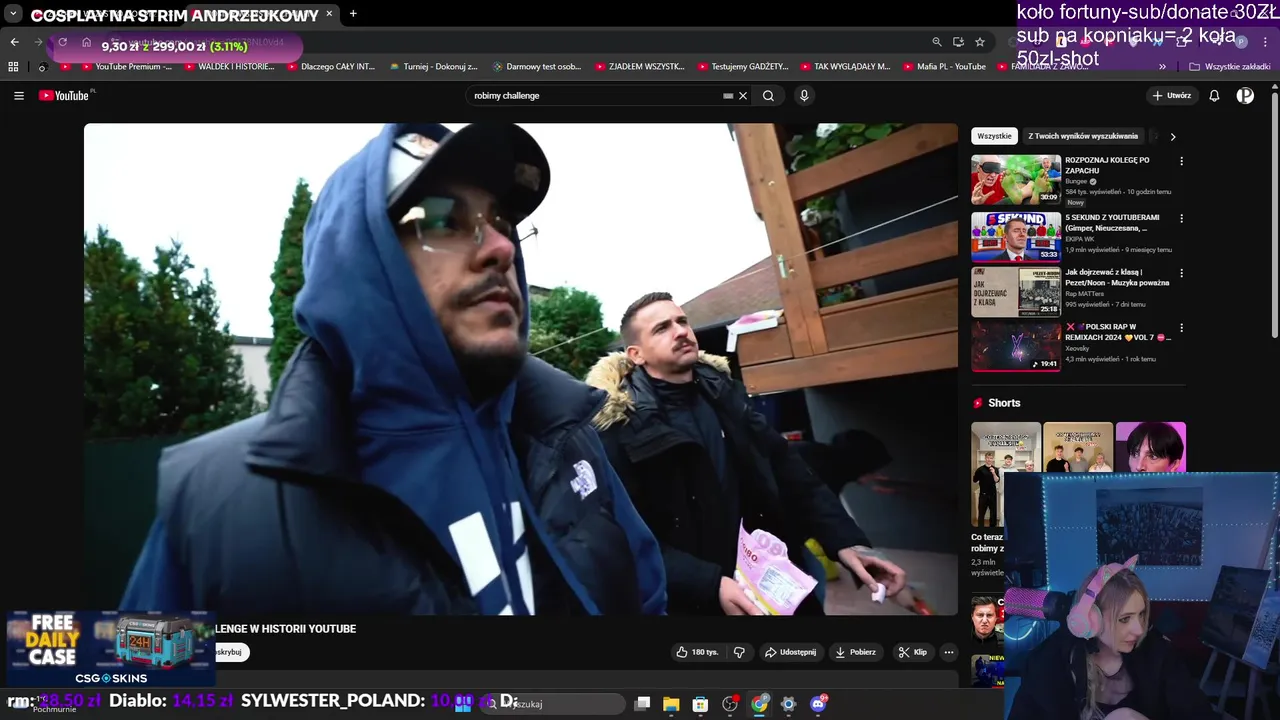This screenshot has height=720, width=1280.
Task: Share the video via Udostępnij
Action: (790, 652)
